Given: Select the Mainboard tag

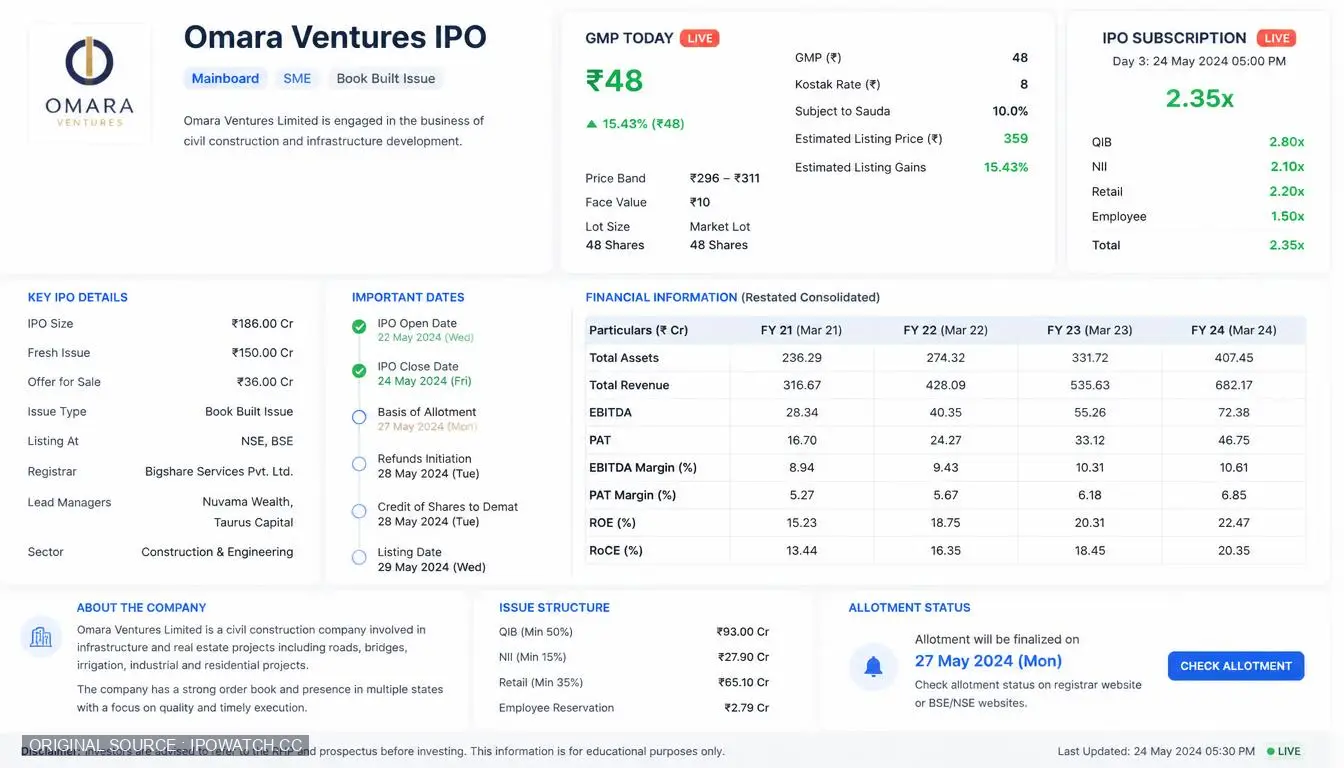Looking at the screenshot, I should click(225, 79).
